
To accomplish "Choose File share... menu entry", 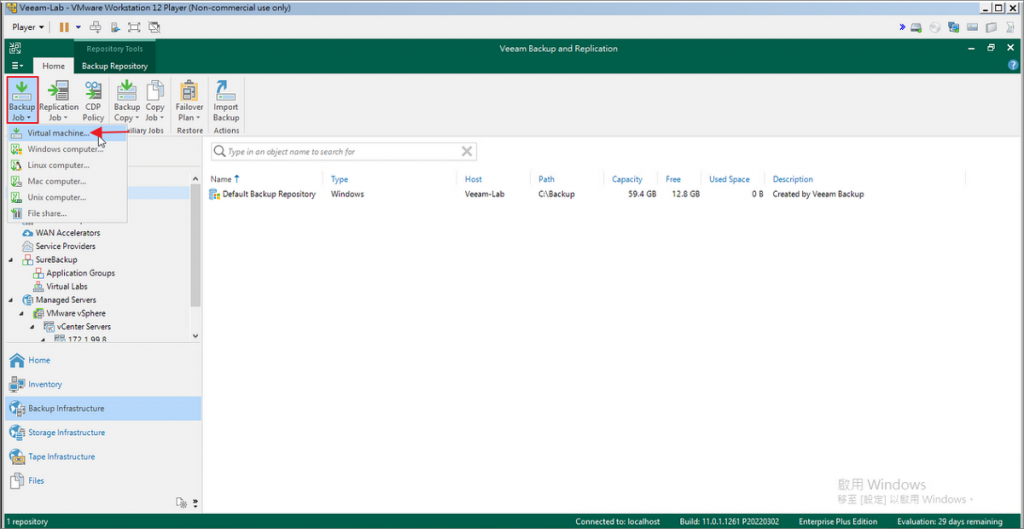I will click(x=67, y=214).
